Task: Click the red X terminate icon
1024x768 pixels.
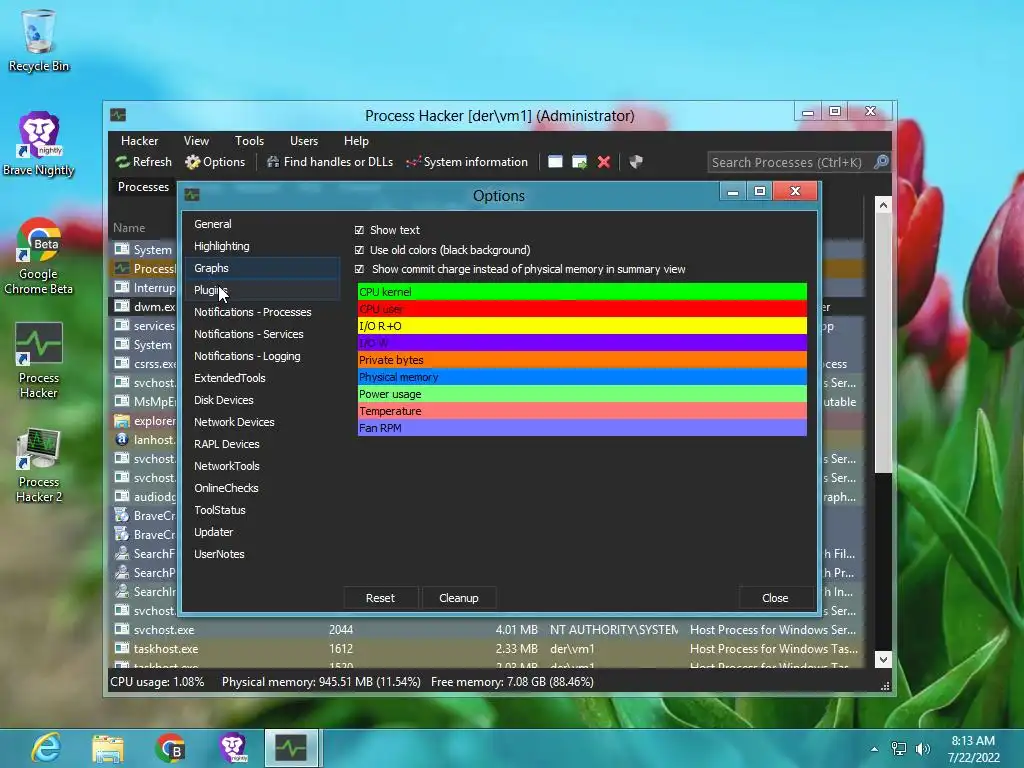Action: click(x=603, y=162)
